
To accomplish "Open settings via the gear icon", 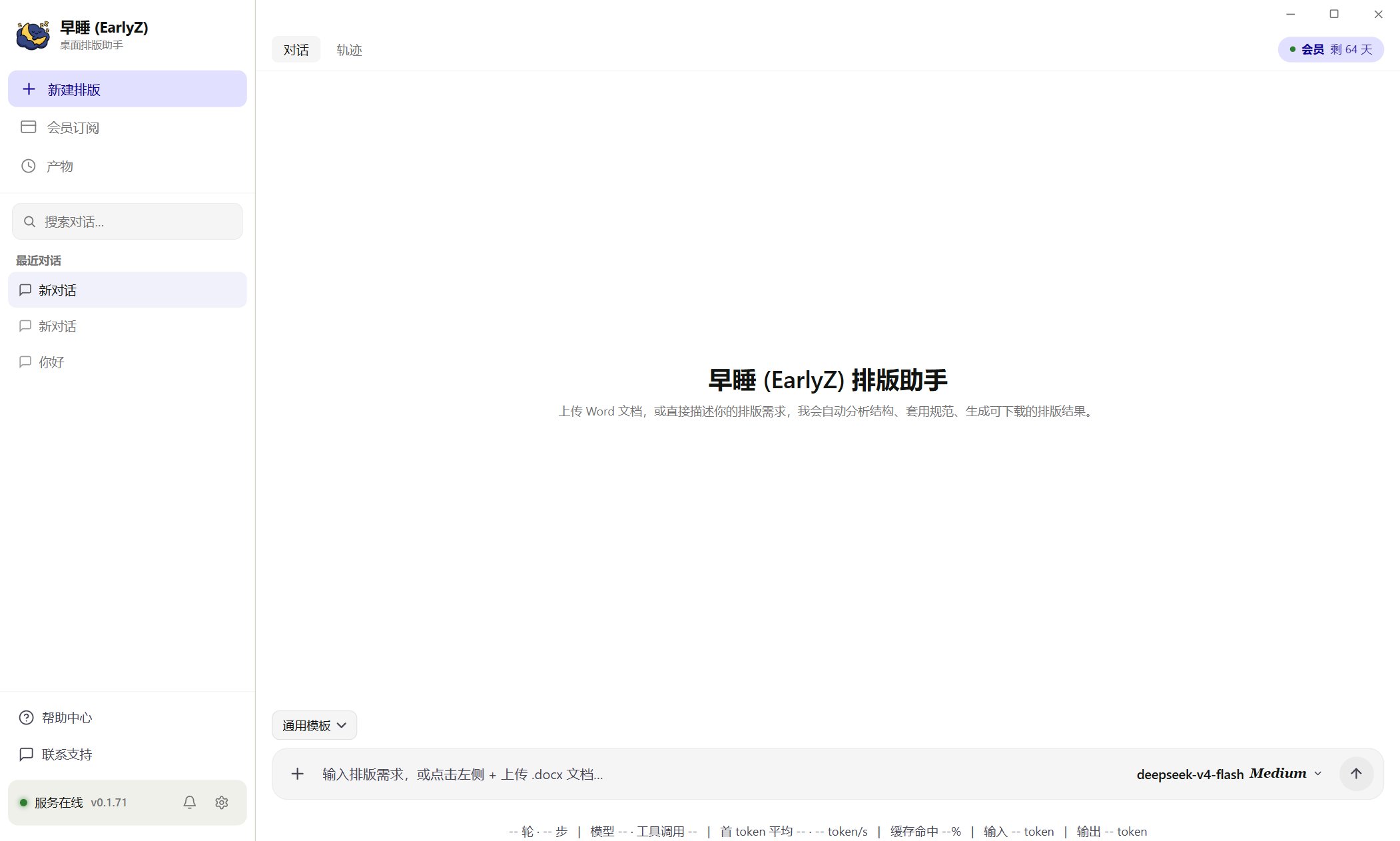I will click(222, 802).
